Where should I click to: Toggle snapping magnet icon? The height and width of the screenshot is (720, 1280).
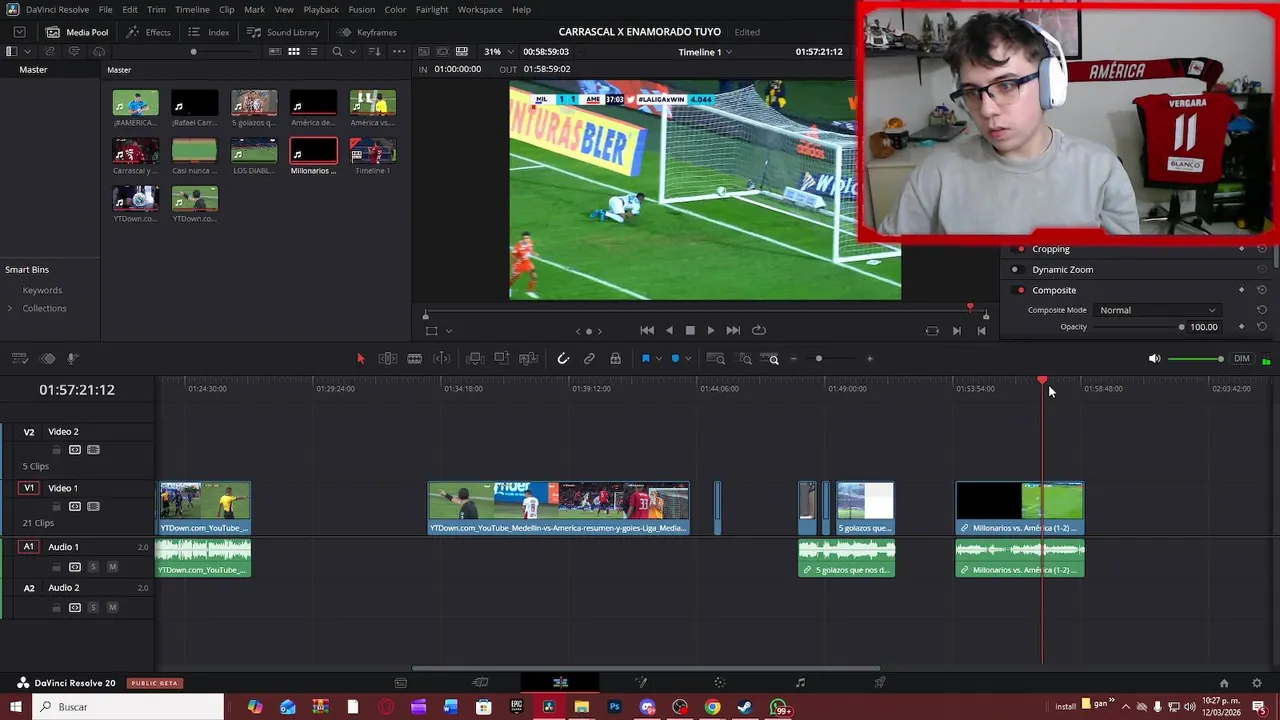563,358
